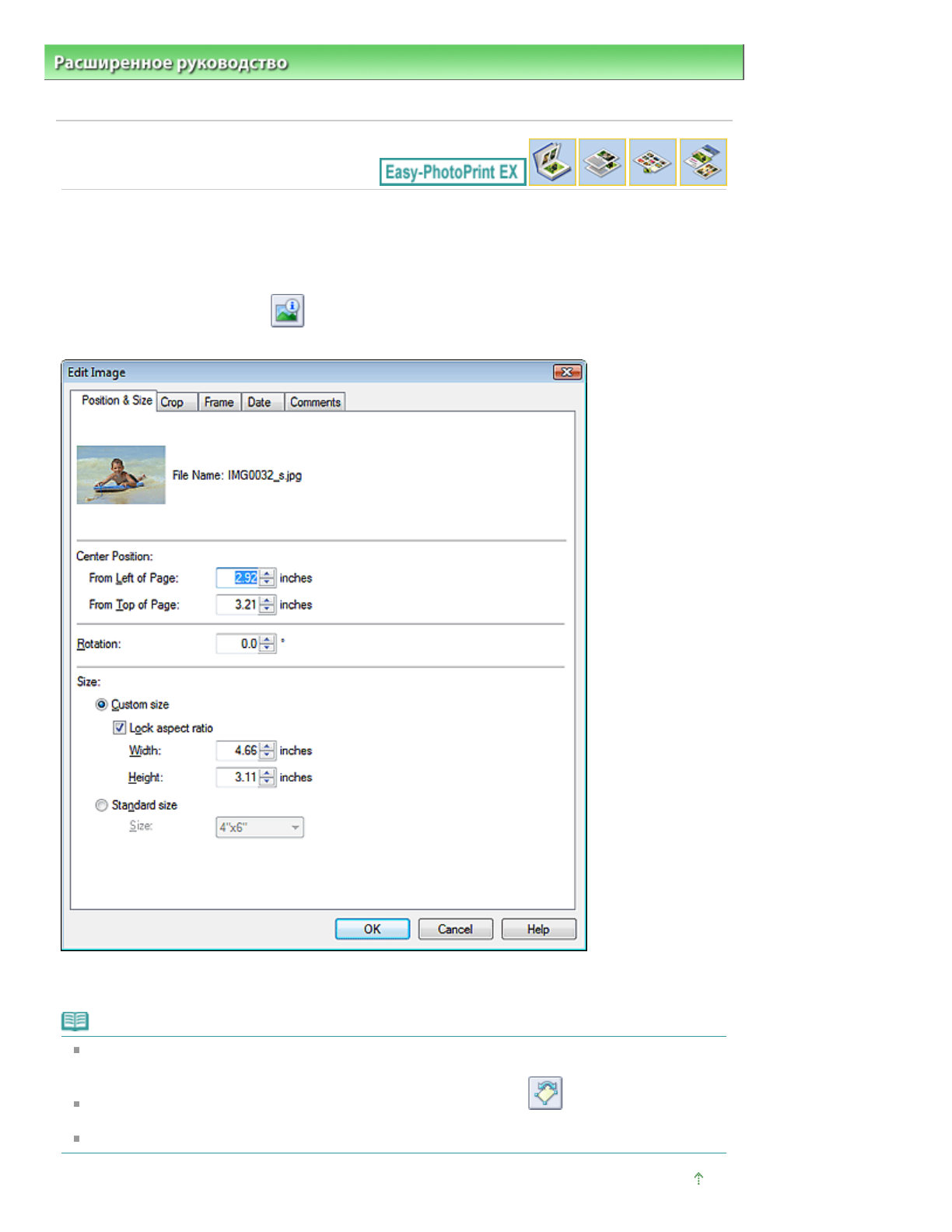This screenshot has width=952, height=1232.
Task: Decrease Width value with down arrow
Action: pyautogui.click(x=268, y=755)
